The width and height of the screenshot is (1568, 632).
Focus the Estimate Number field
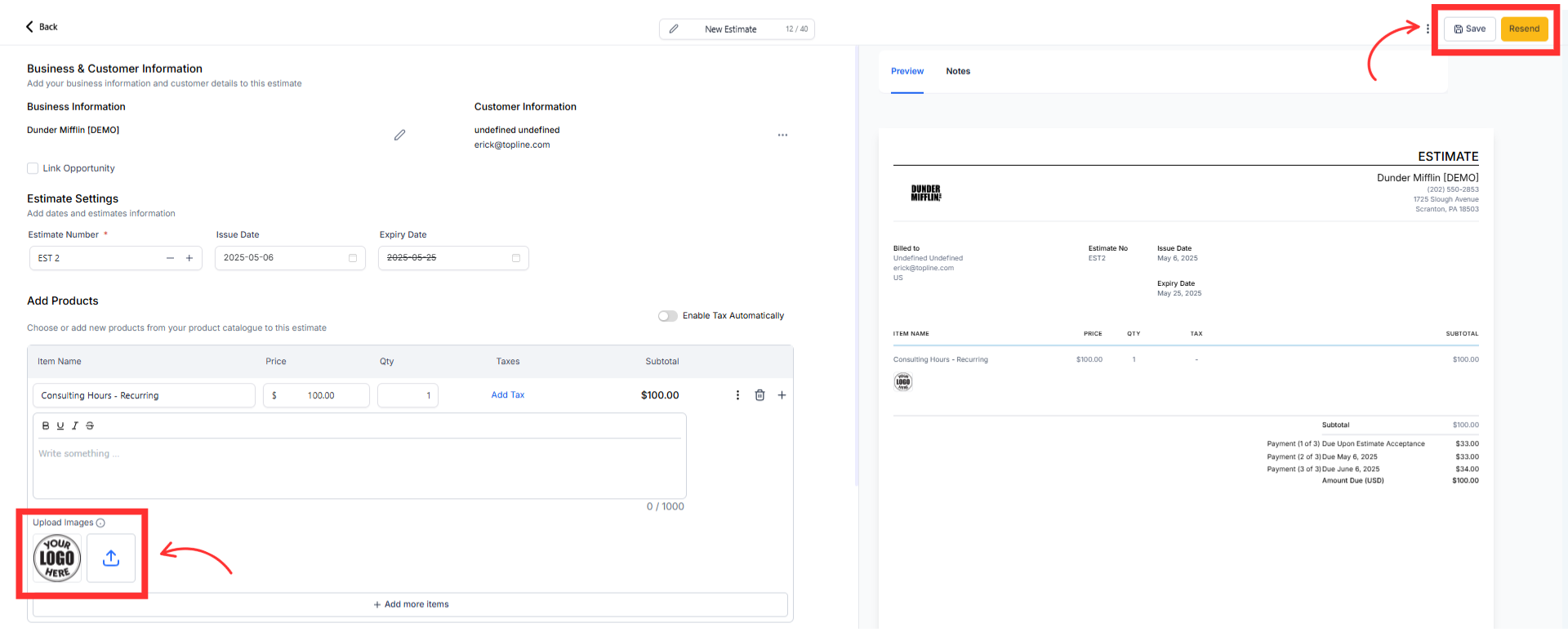pos(115,258)
